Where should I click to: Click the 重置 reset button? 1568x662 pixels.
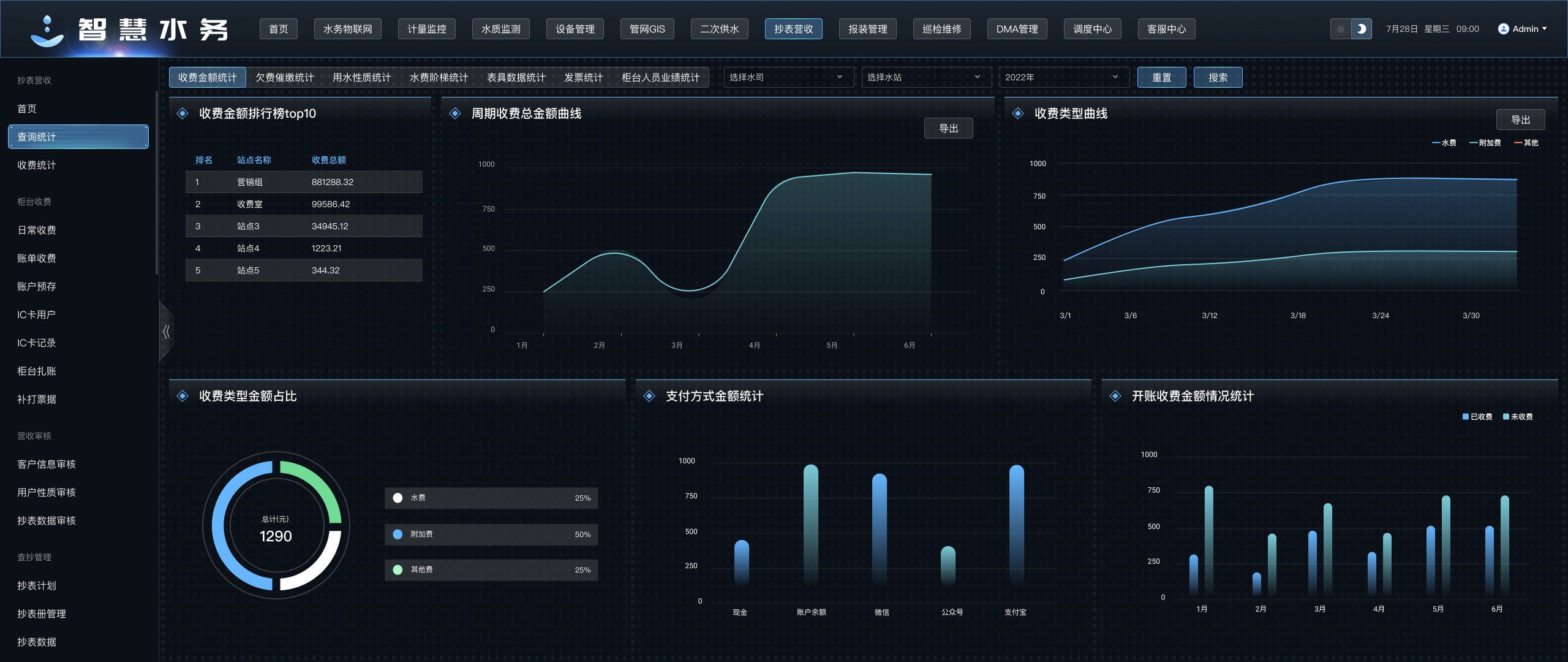[1161, 77]
